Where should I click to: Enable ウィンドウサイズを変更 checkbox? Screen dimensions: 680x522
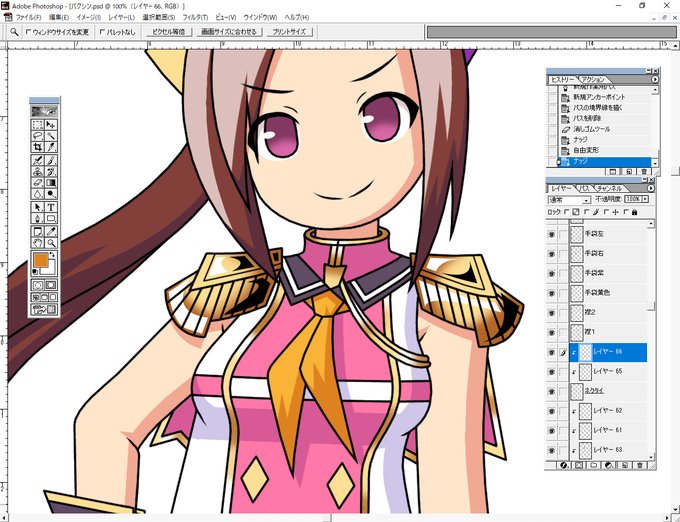(29, 32)
